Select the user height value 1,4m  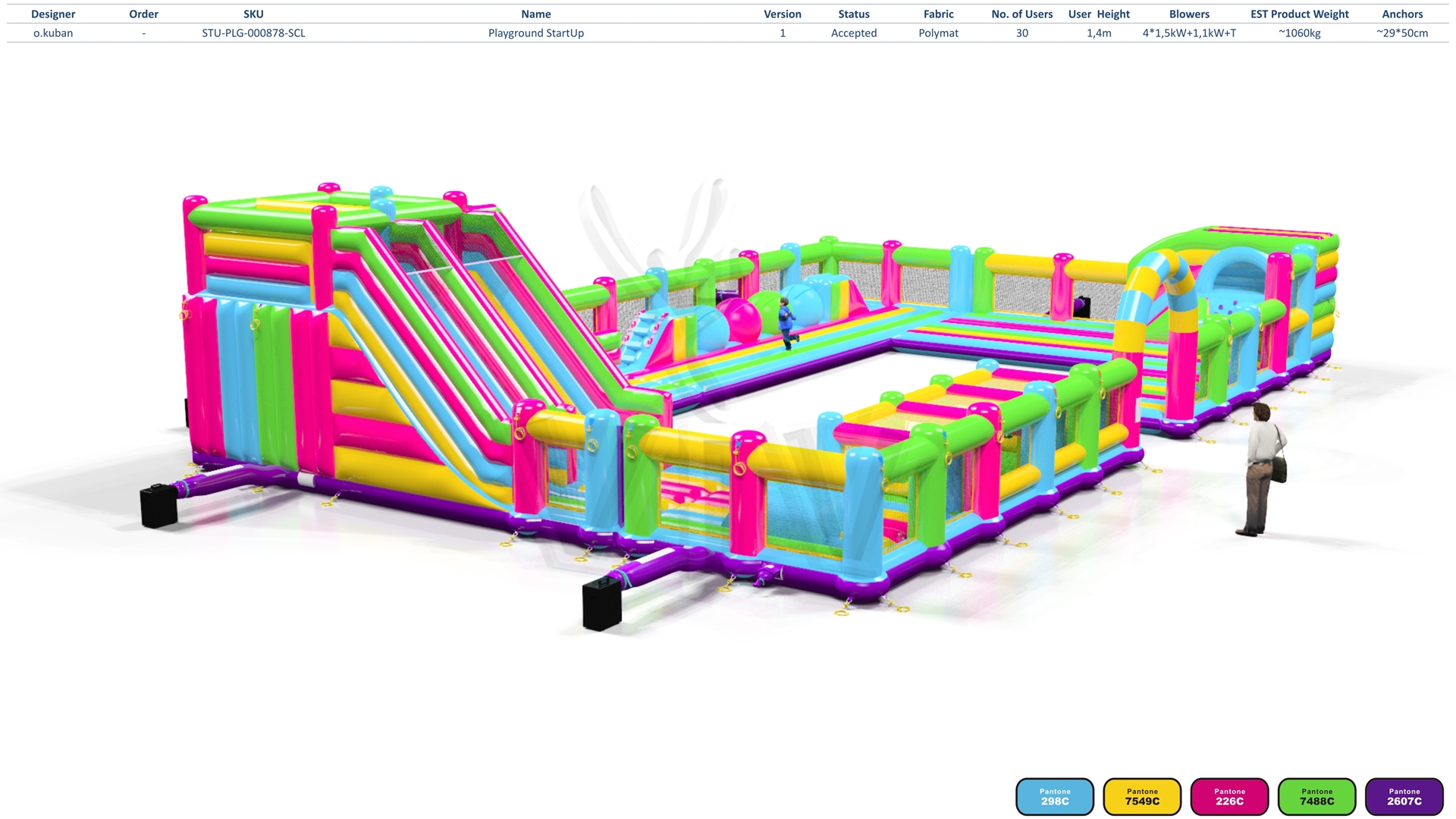point(1099,33)
